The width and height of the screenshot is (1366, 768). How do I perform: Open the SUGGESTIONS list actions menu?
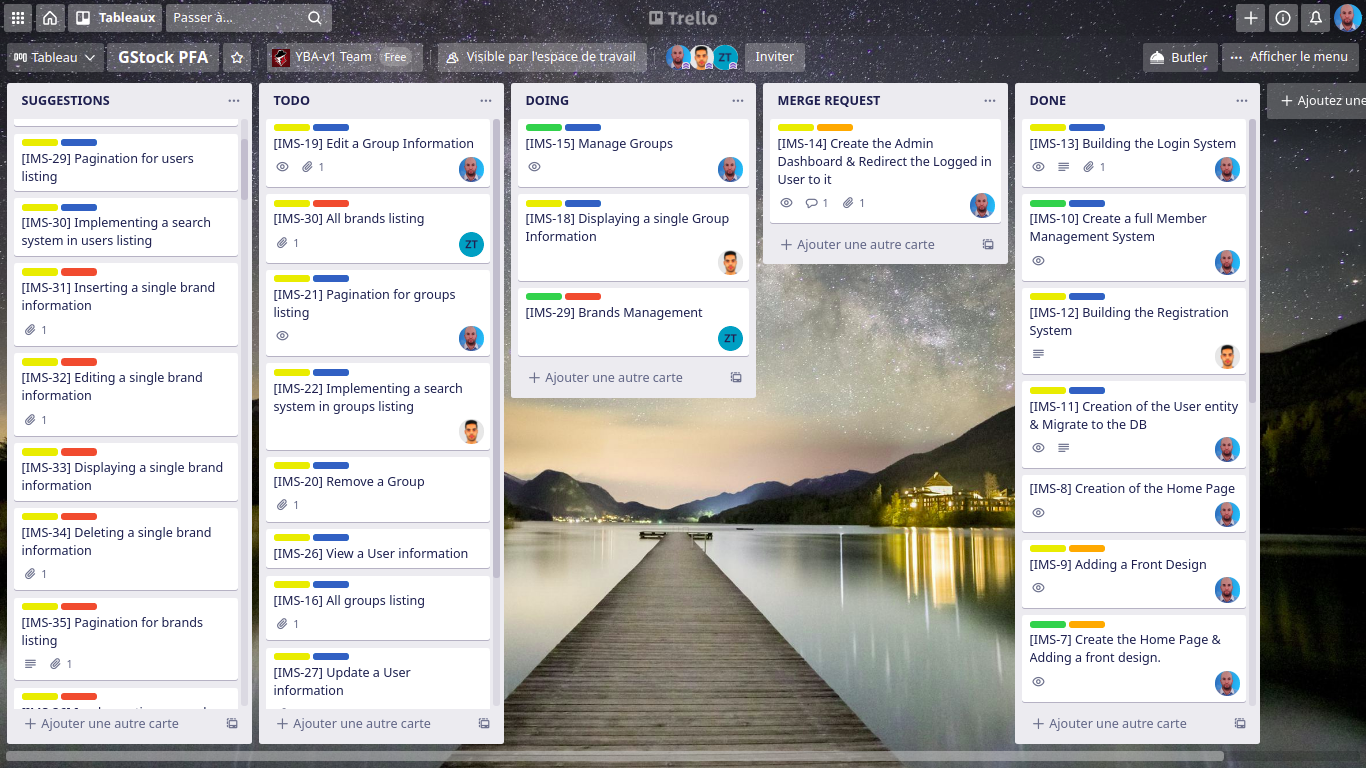point(234,101)
